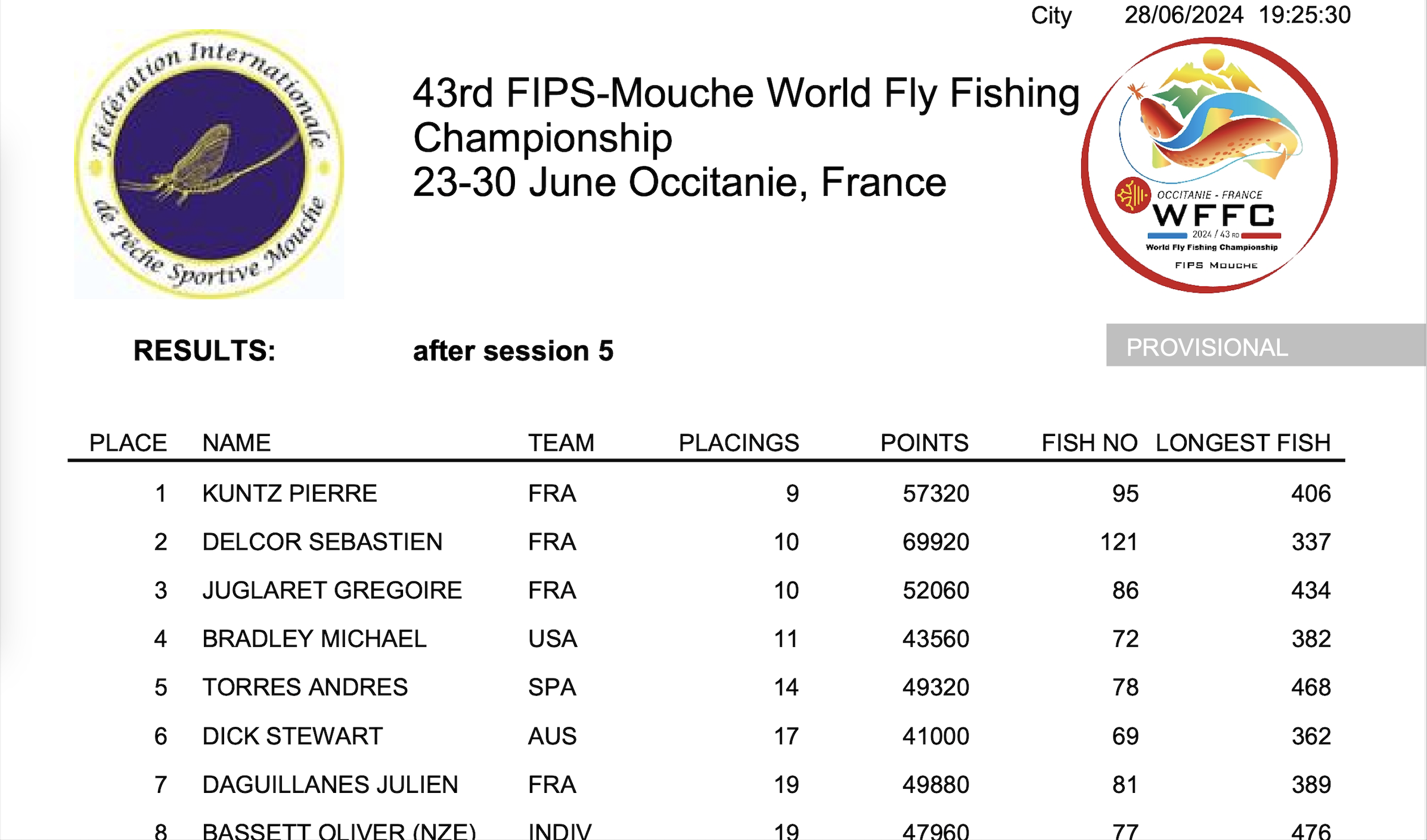The width and height of the screenshot is (1427, 840).
Task: Click the name KUNTZ PIERRE
Action: click(290, 494)
